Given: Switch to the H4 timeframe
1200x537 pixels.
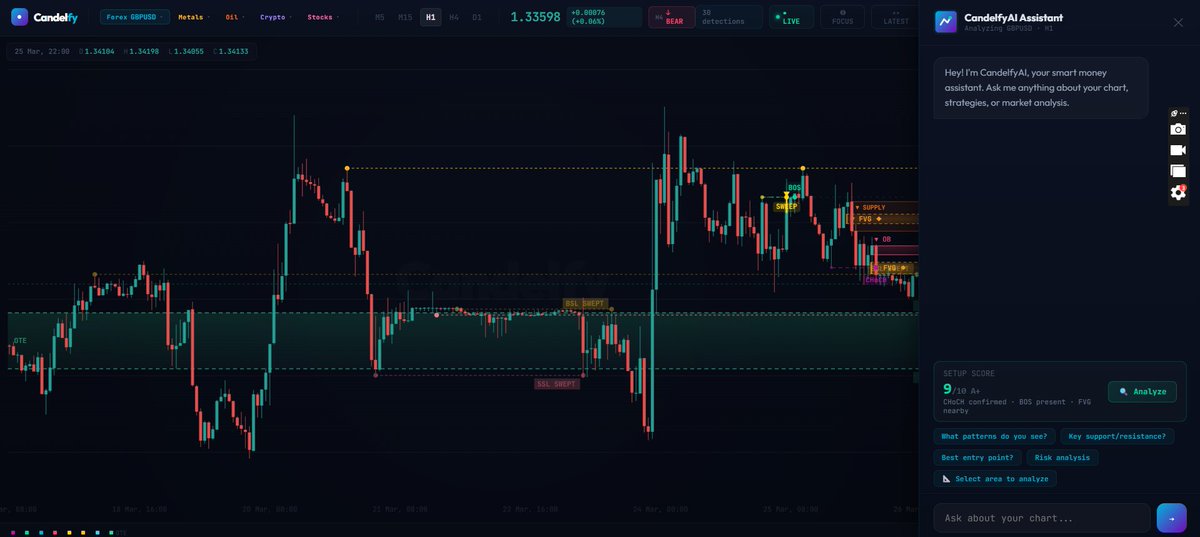Looking at the screenshot, I should tap(454, 17).
